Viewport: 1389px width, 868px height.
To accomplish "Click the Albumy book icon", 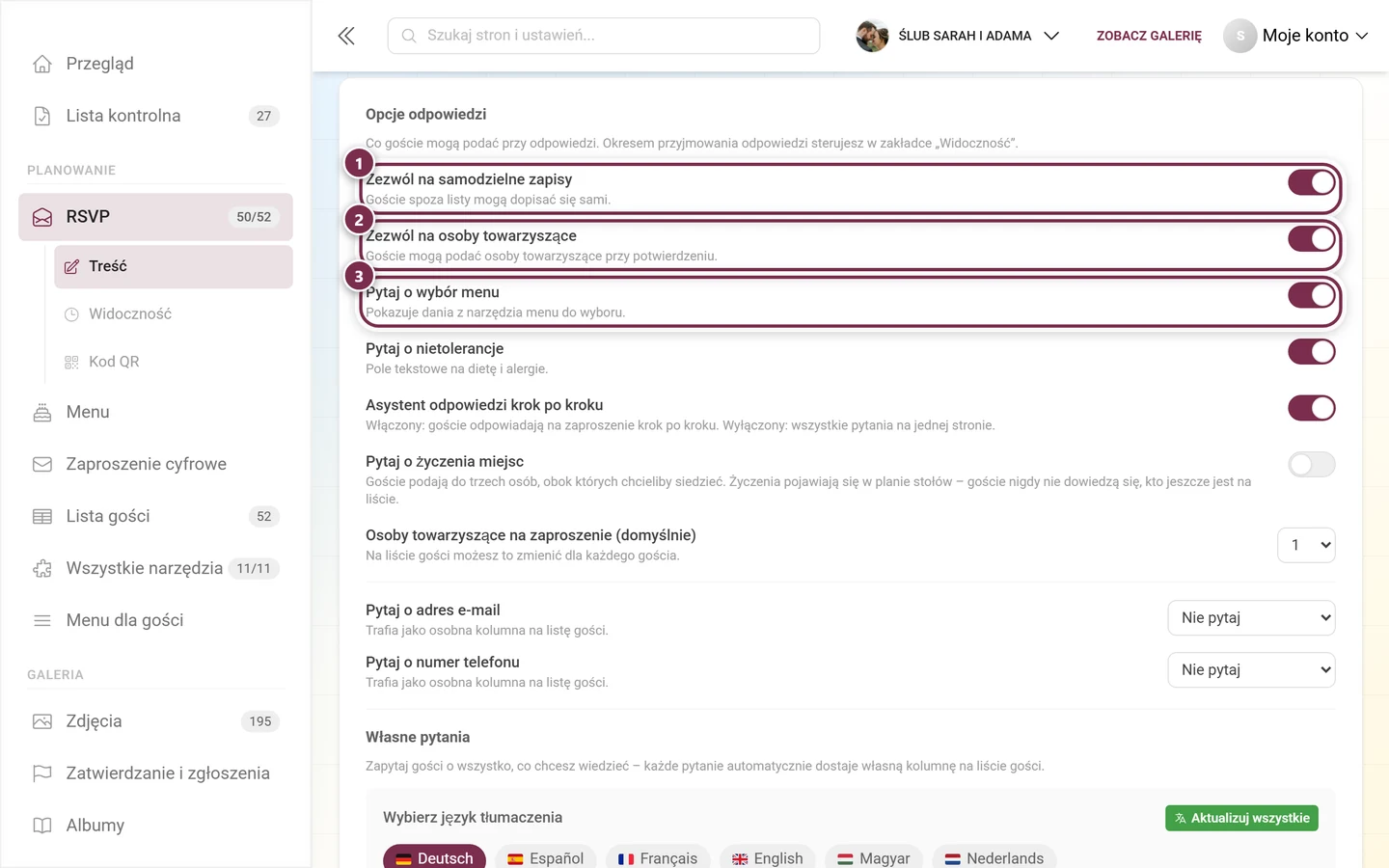I will (x=42, y=826).
